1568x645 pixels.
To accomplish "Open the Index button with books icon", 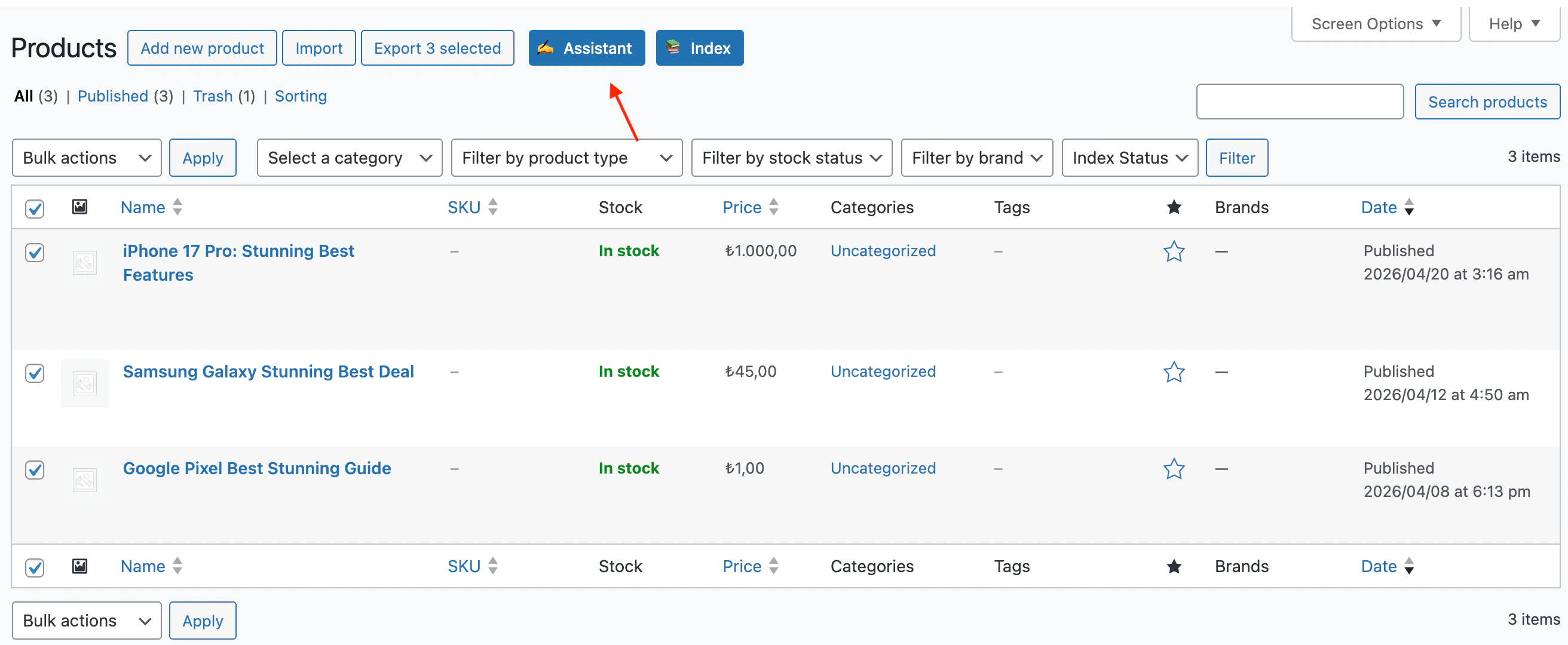I will 699,47.
